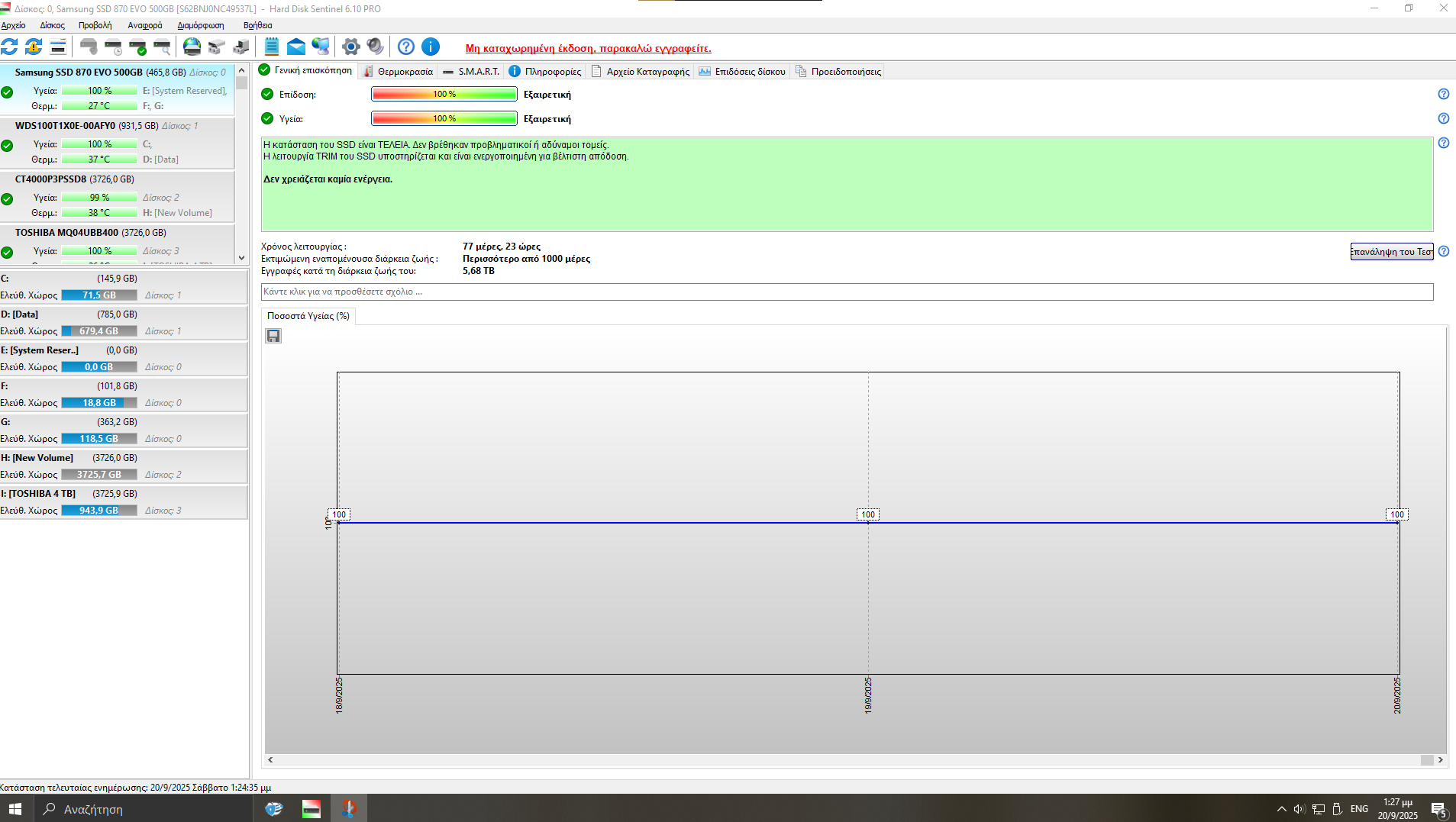
Task: Click the blue envelope e-mail icon
Action: (x=296, y=47)
